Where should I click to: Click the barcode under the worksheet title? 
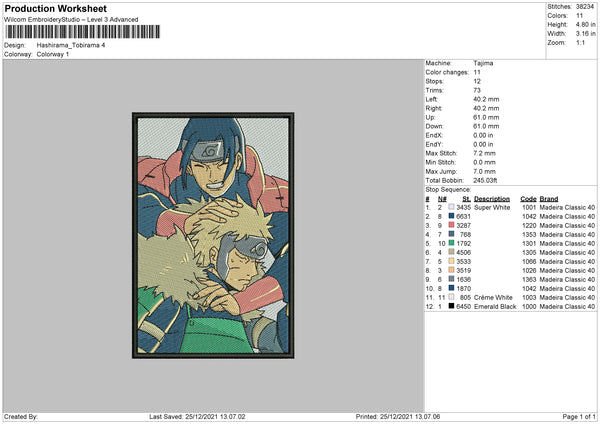tap(83, 32)
